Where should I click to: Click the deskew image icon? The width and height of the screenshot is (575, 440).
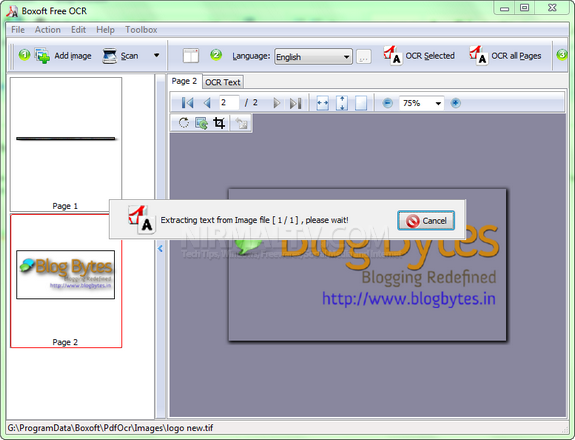[201, 123]
